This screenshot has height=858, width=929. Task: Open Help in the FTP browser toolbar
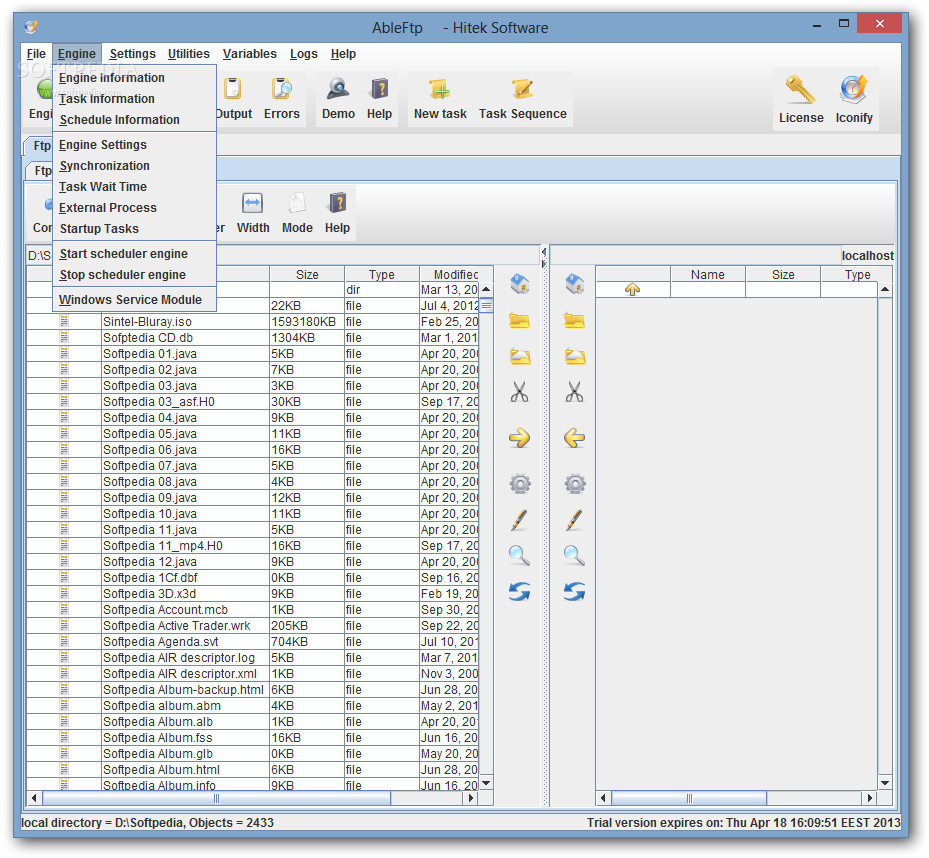pyautogui.click(x=337, y=213)
